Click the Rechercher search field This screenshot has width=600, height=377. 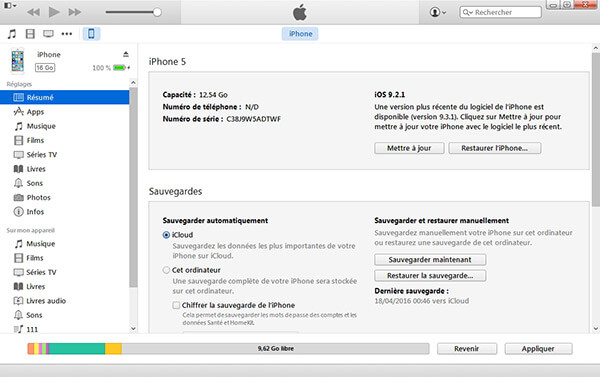click(501, 12)
